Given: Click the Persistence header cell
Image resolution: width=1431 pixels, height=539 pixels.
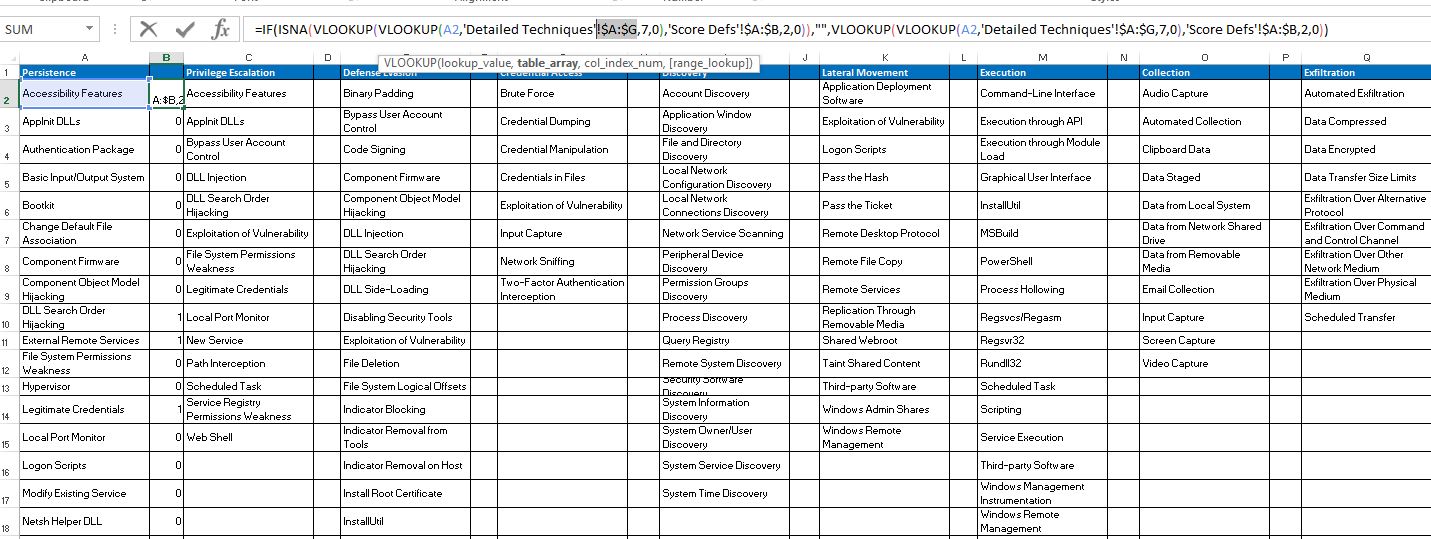Looking at the screenshot, I should pos(84,73).
